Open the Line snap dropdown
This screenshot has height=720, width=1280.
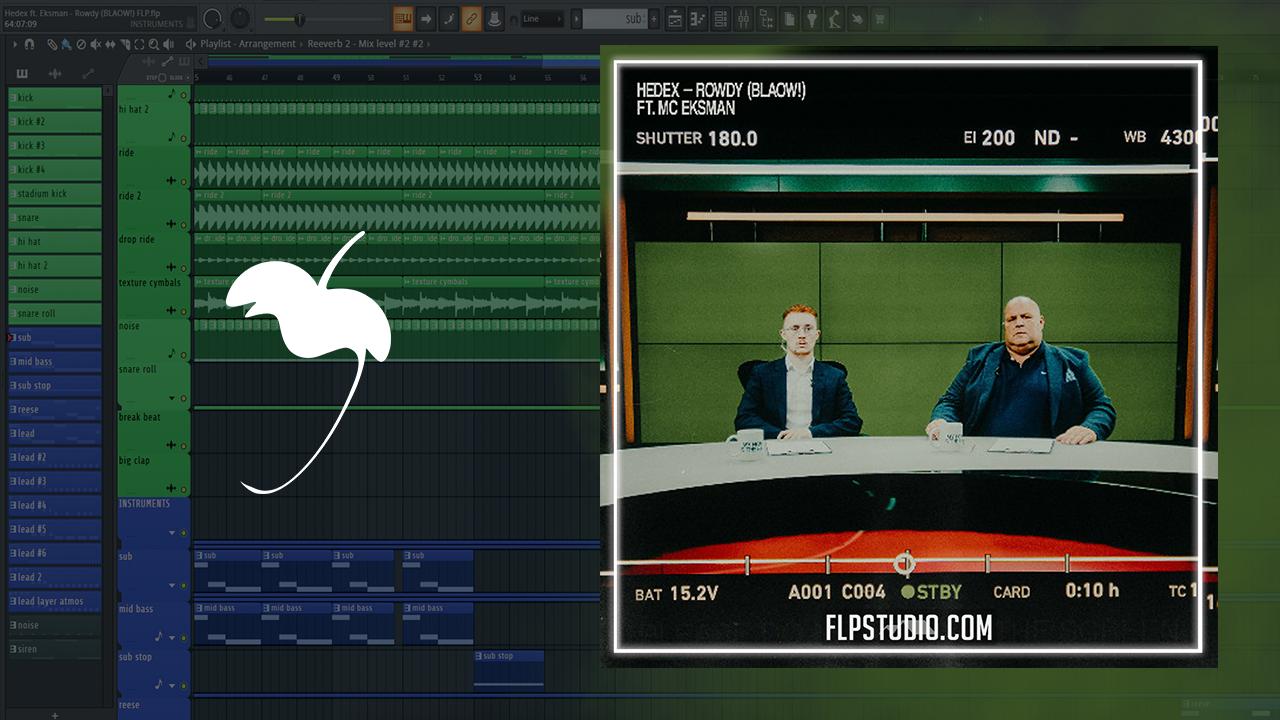click(x=543, y=19)
